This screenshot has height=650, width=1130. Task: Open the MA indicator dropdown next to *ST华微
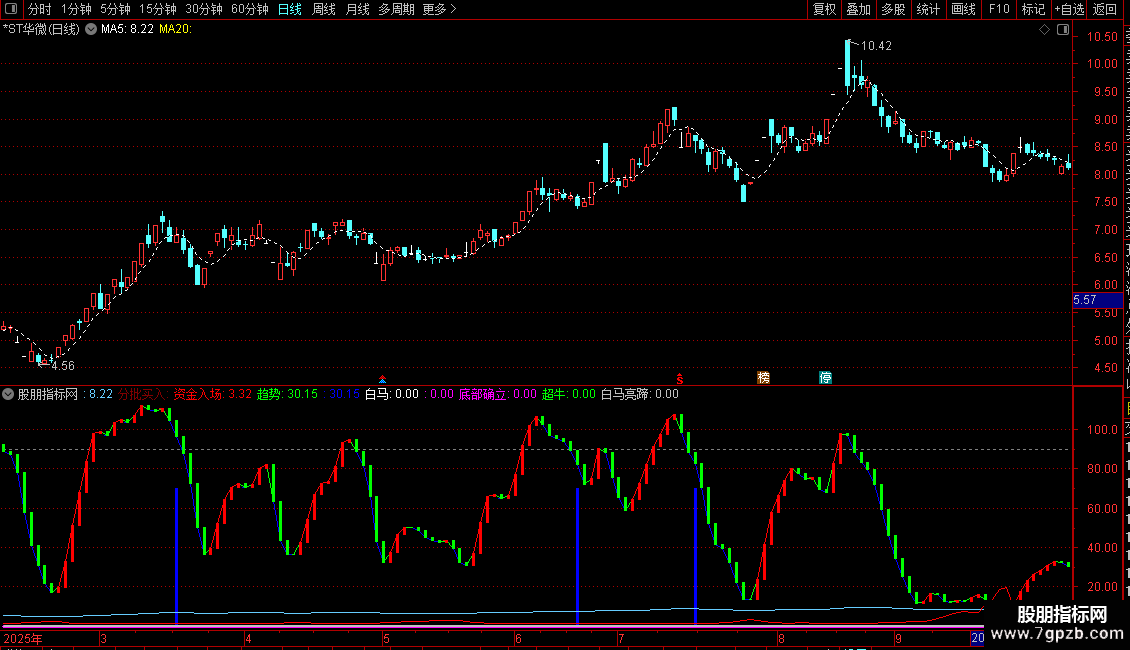(x=91, y=30)
